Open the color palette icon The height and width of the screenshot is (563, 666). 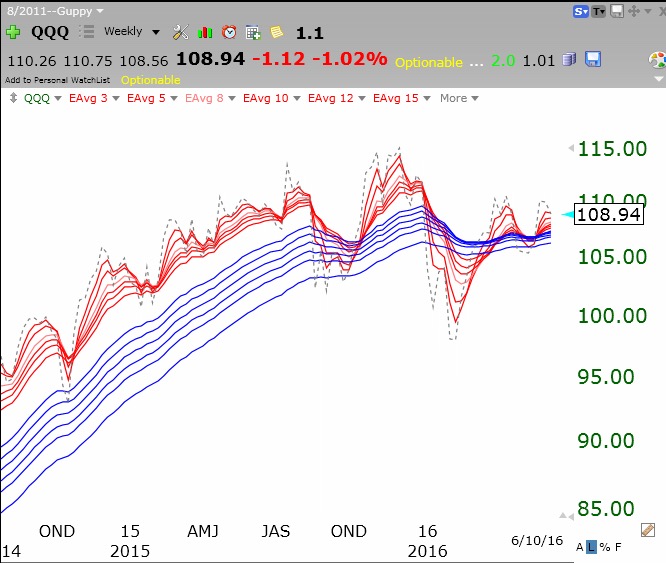click(x=658, y=60)
